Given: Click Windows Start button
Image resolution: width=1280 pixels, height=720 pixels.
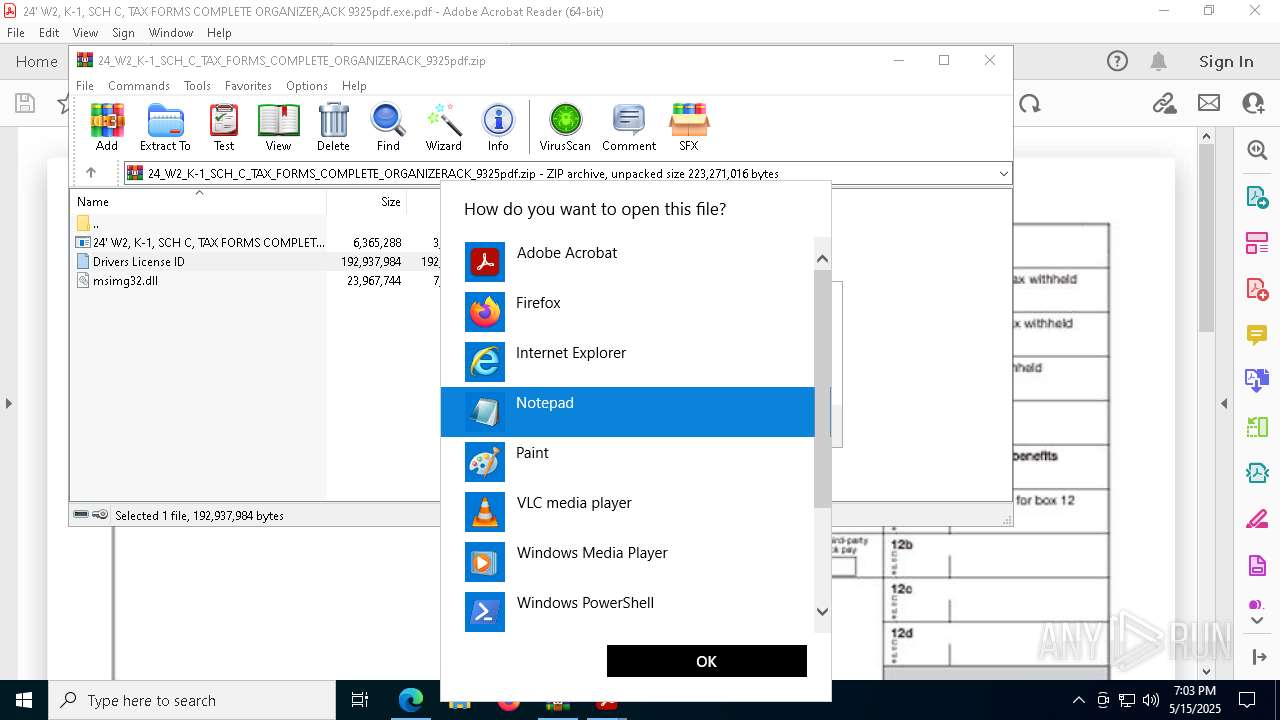Looking at the screenshot, I should [24, 700].
